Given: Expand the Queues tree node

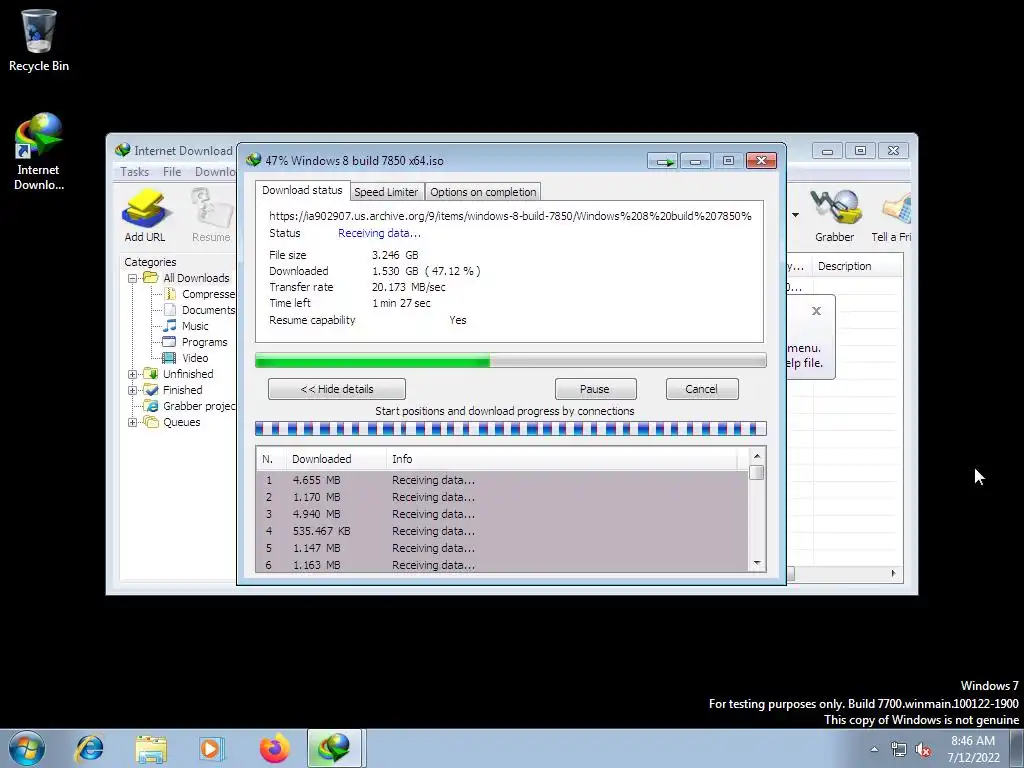Looking at the screenshot, I should [133, 422].
